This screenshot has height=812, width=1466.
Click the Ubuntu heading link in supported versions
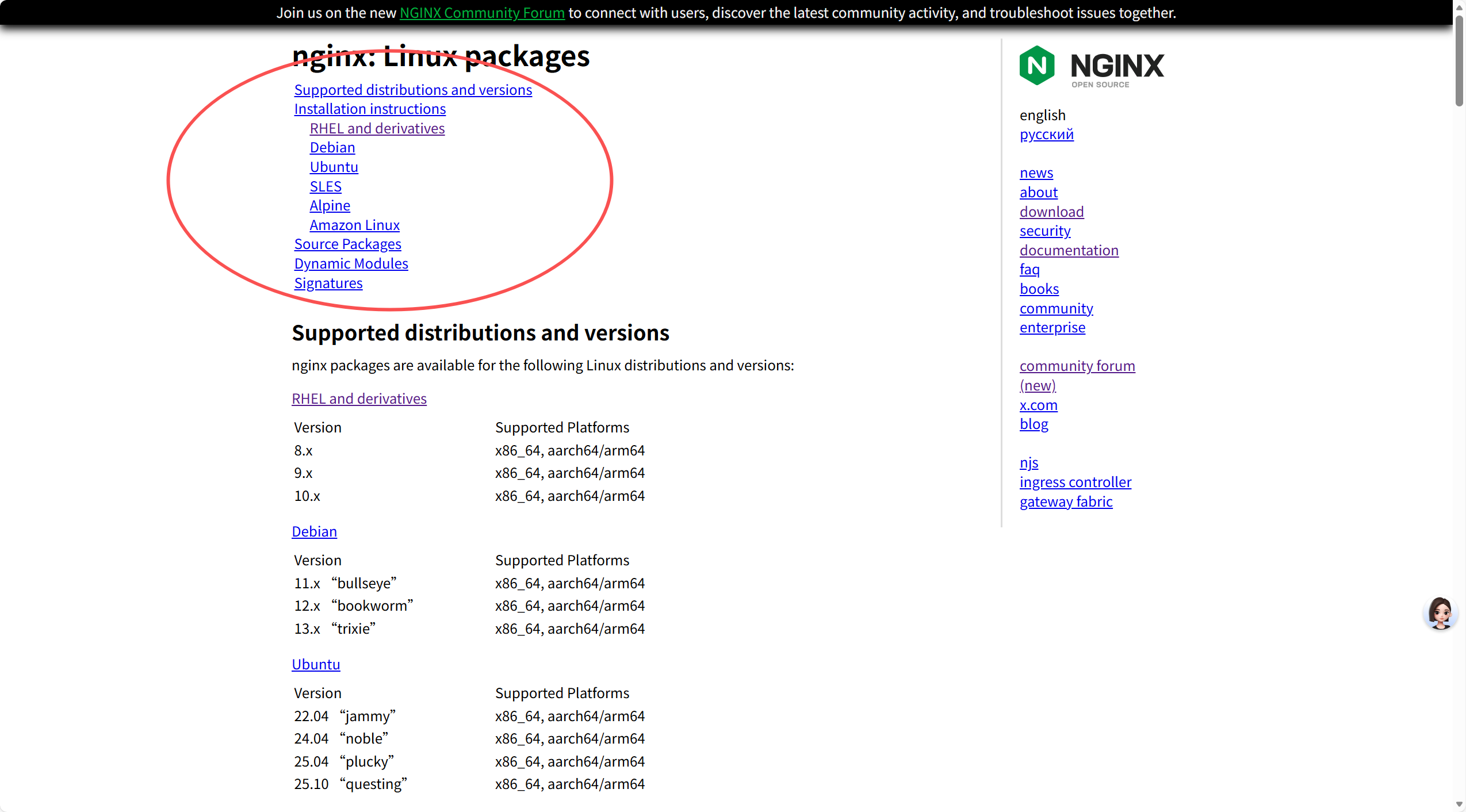pos(316,664)
